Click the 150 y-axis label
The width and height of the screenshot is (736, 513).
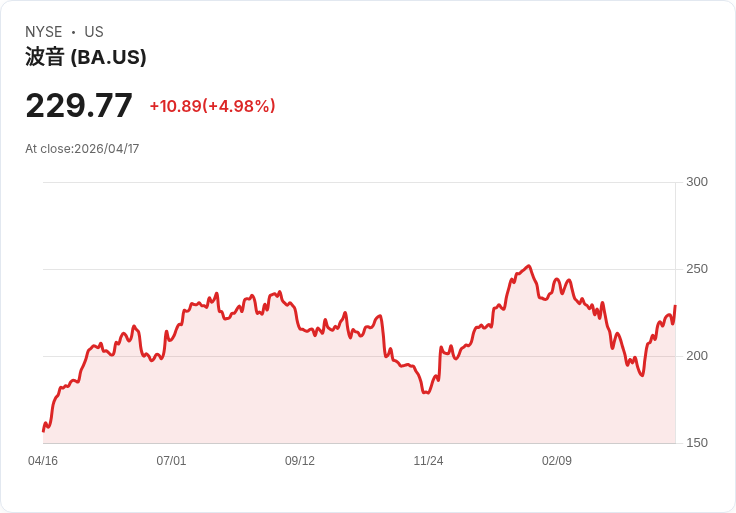coord(697,443)
